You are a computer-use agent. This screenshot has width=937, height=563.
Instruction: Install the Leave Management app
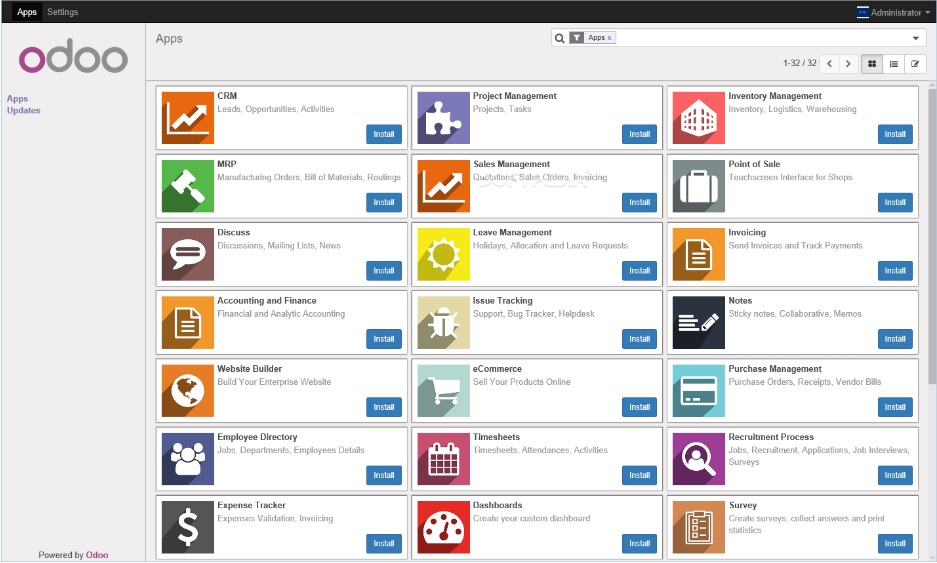(x=639, y=271)
